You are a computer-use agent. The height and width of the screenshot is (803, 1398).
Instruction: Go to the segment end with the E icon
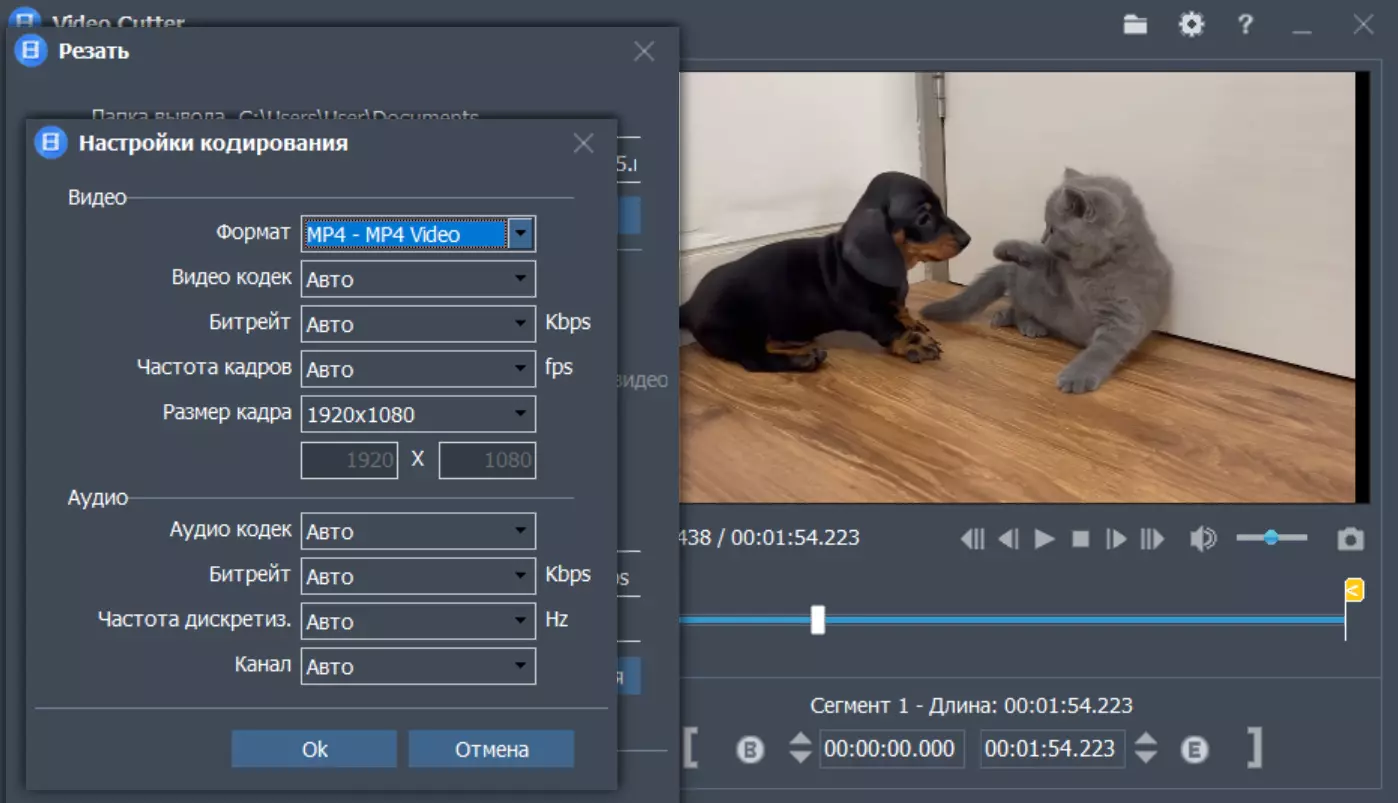[1194, 749]
